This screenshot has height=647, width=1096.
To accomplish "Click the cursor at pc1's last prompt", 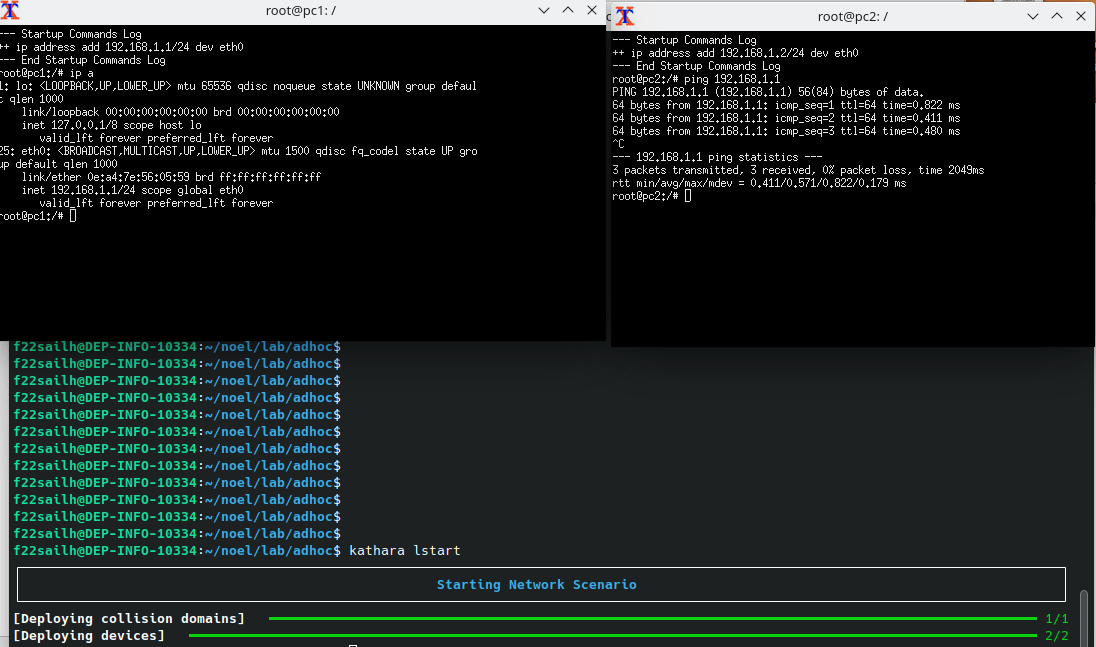I will click(73, 216).
